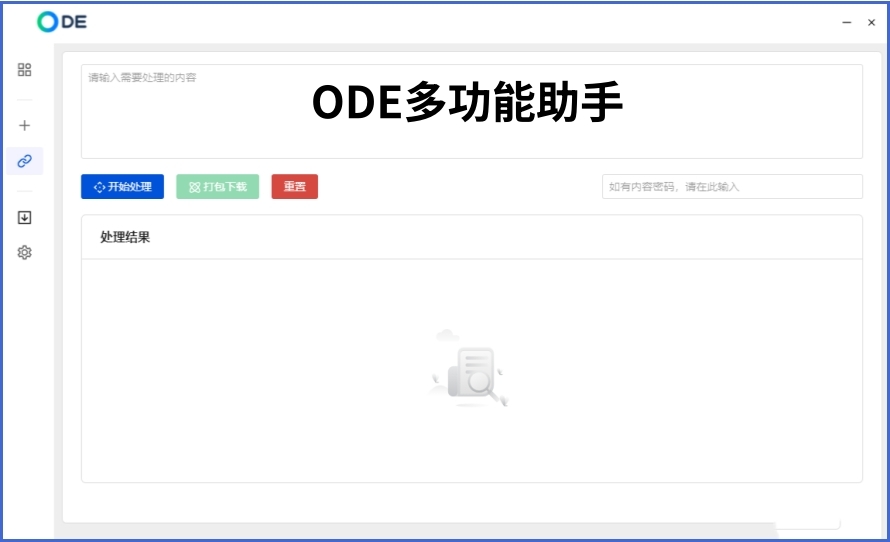Click the 处理结果 heading text
890x542 pixels.
click(x=125, y=237)
